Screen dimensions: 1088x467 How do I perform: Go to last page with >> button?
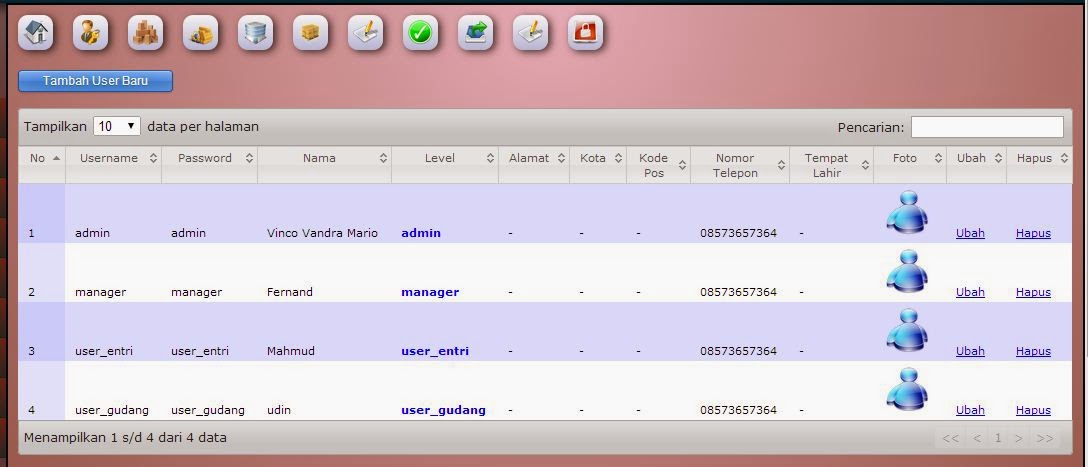[x=1045, y=438]
